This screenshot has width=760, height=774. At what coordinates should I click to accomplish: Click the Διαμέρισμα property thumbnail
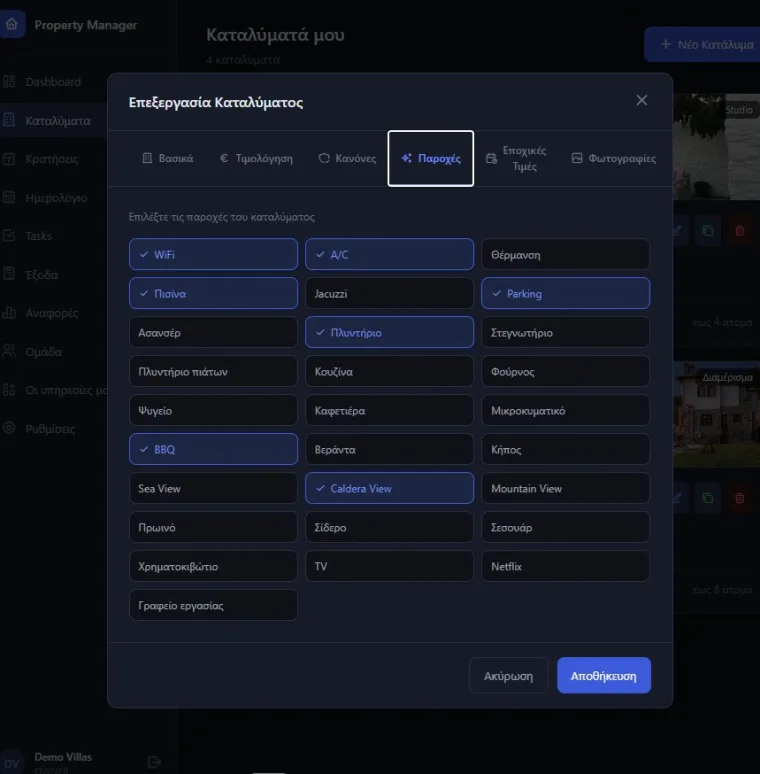tap(717, 415)
